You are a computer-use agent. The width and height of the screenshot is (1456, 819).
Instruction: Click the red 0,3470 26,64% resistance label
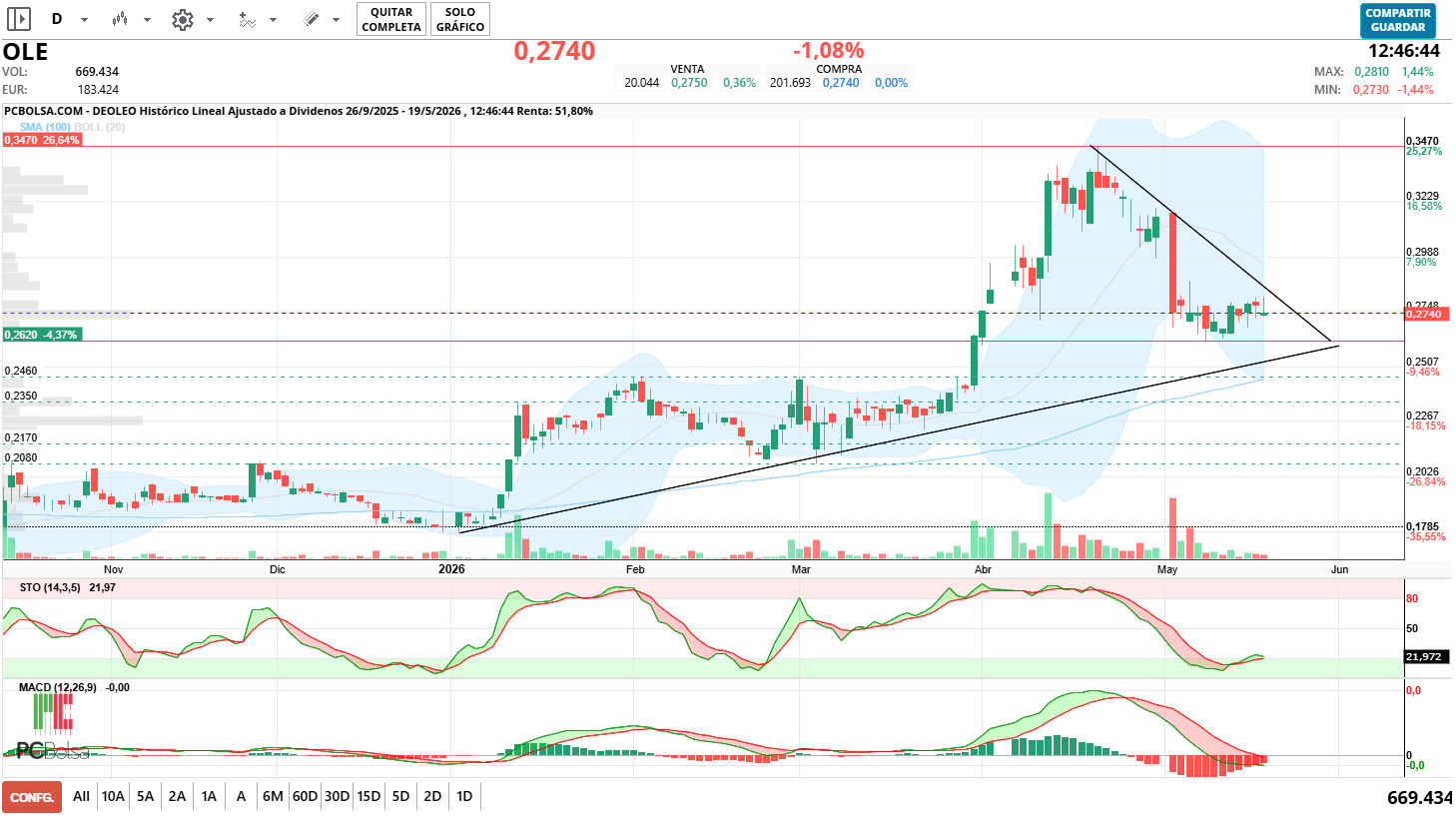point(41,140)
